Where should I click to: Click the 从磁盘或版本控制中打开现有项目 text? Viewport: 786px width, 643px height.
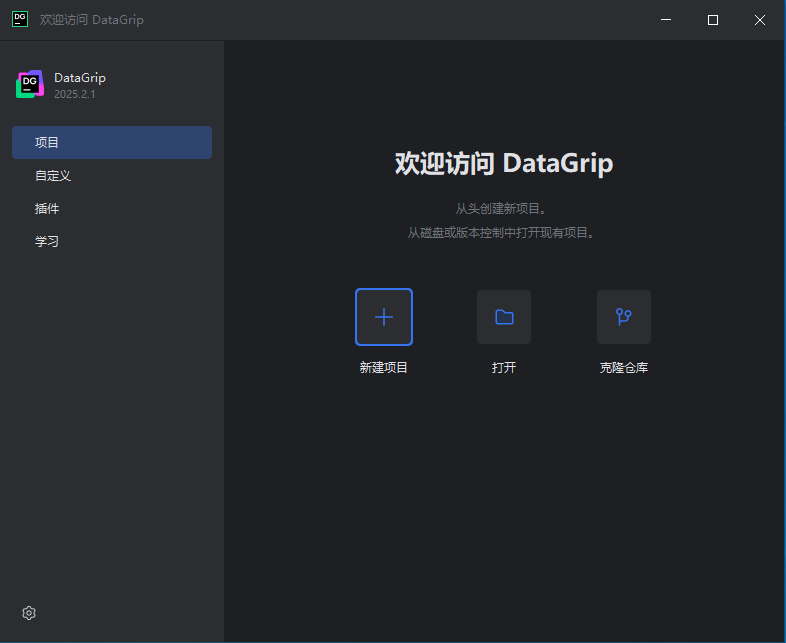500,233
